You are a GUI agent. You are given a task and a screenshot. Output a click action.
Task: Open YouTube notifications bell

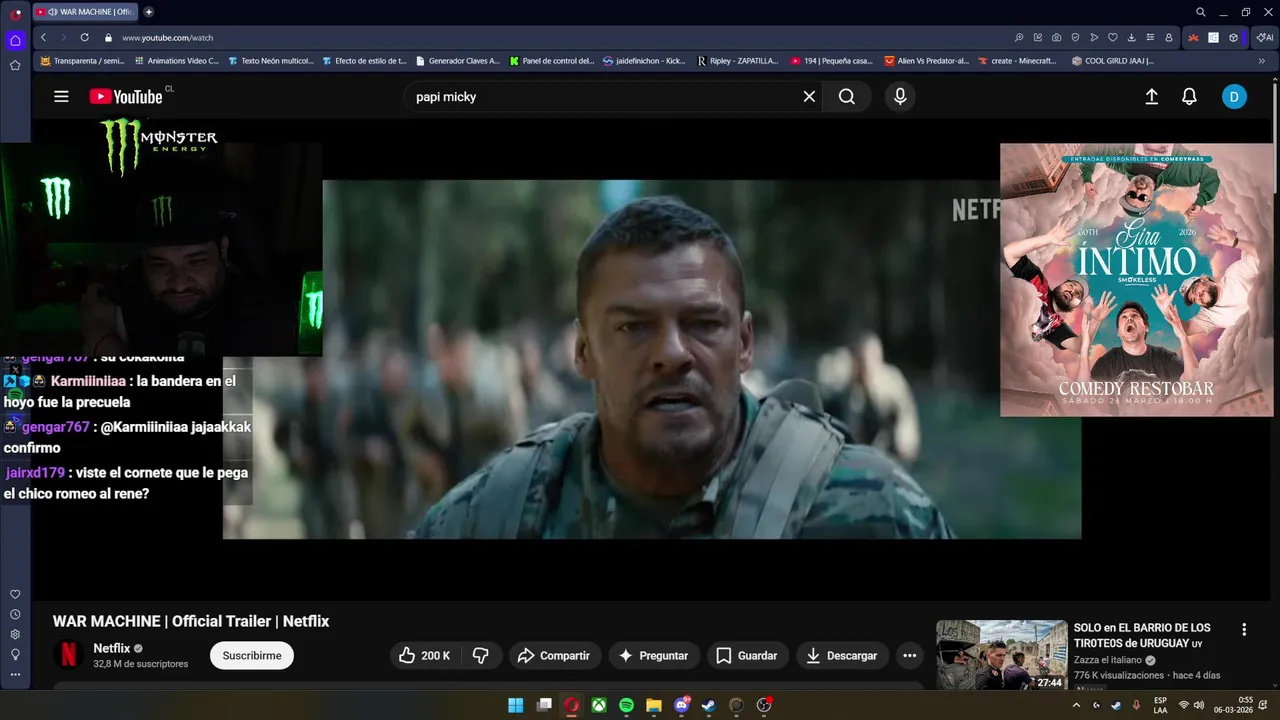coord(1189,97)
